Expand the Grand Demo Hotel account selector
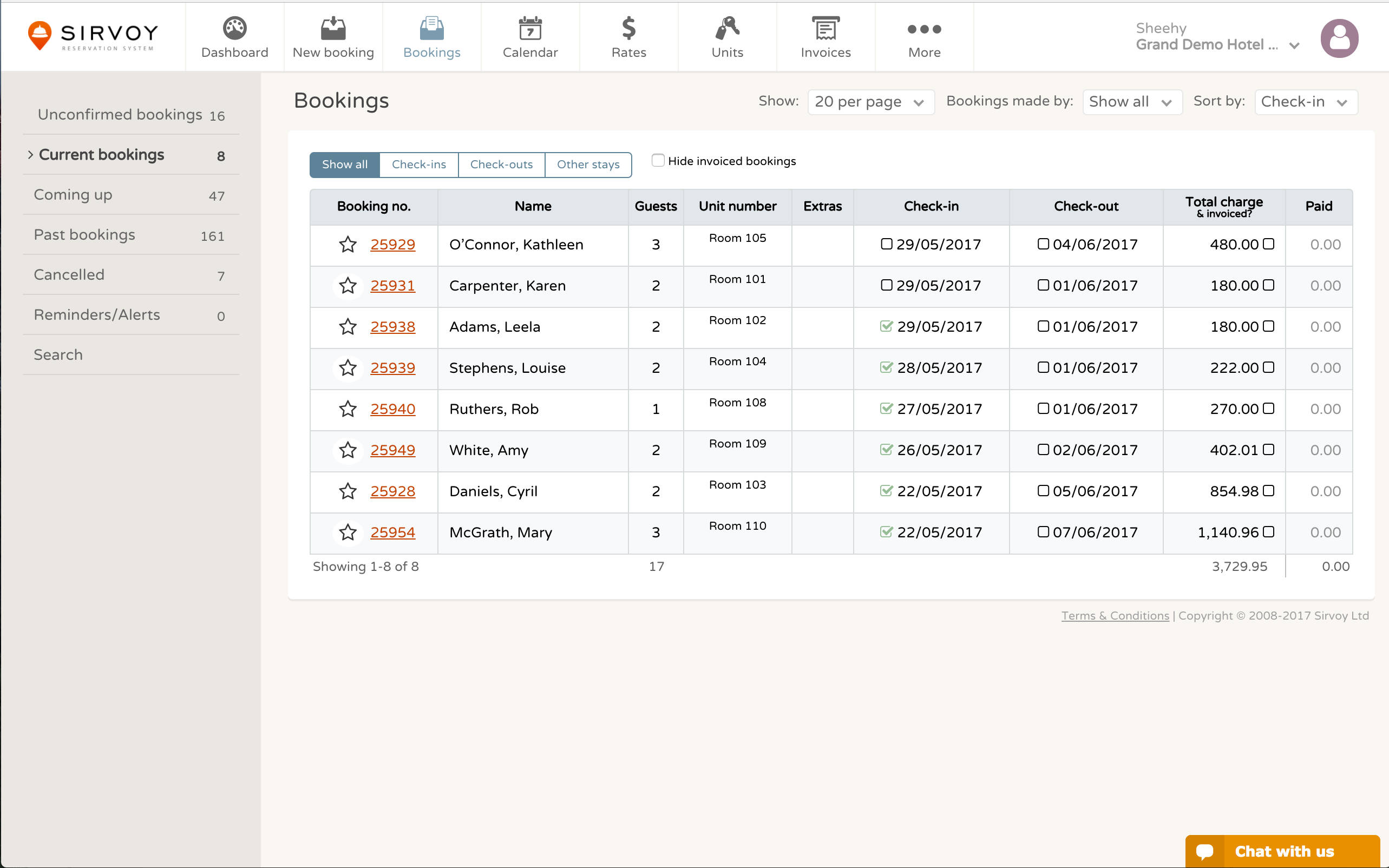The height and width of the screenshot is (868, 1389). (1294, 45)
